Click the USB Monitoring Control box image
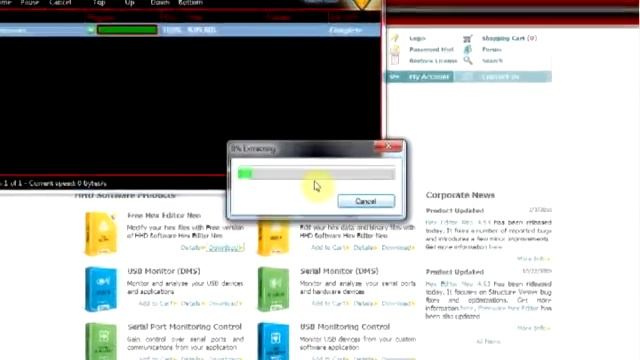Screen dimensions: 640x360 click(x=273, y=341)
